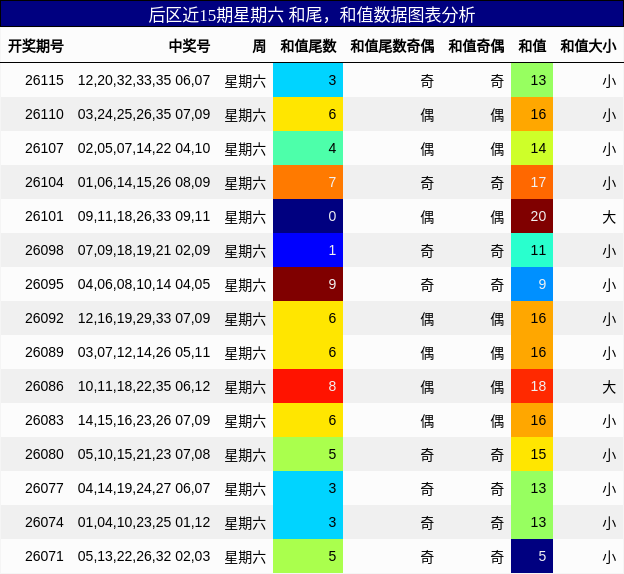Image resolution: width=624 pixels, height=574 pixels.
Task: Select the 开奖期号 column header
Action: coord(36,46)
